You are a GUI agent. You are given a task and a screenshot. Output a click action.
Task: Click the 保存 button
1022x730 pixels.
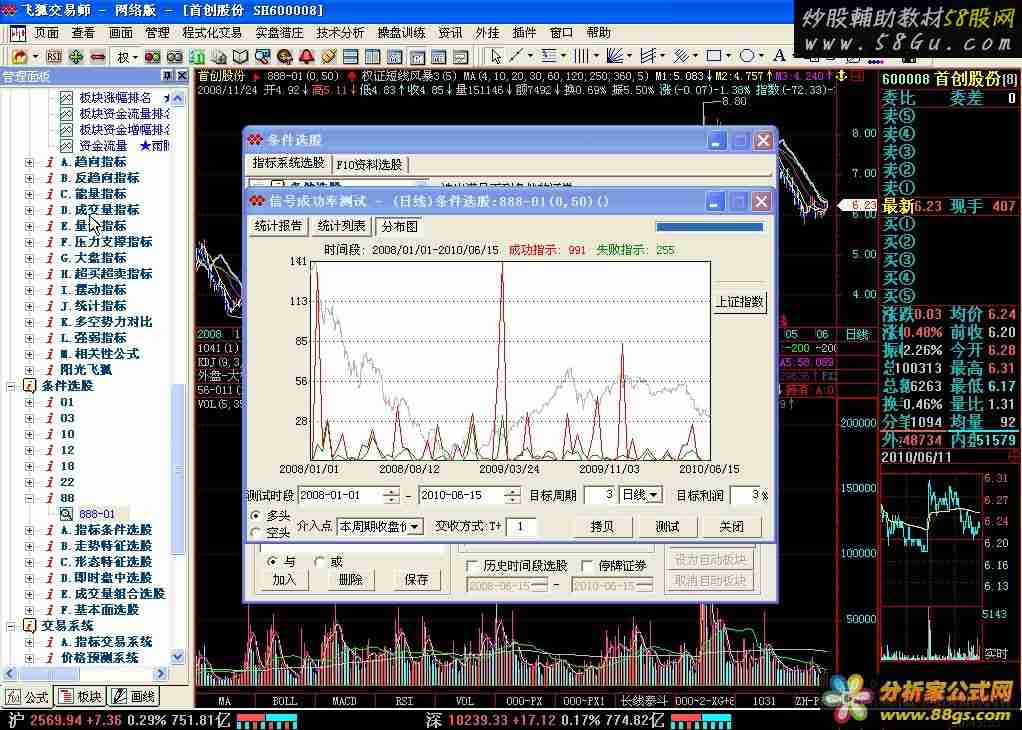click(416, 580)
